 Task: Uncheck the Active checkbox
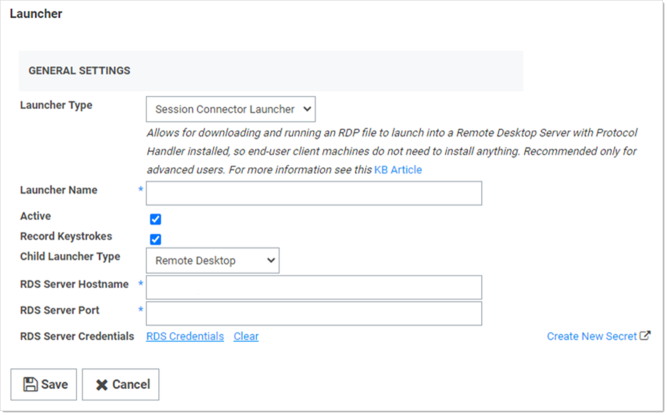click(156, 219)
